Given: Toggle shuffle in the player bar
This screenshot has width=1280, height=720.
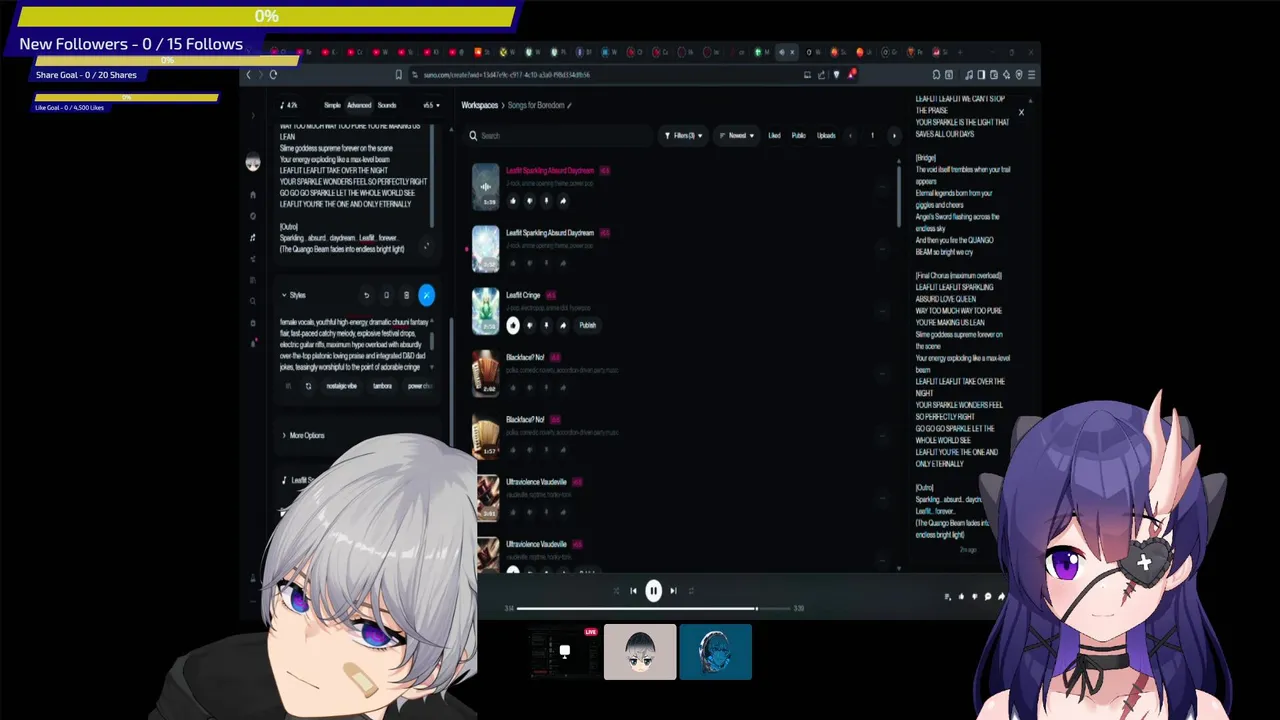Looking at the screenshot, I should pyautogui.click(x=616, y=591).
